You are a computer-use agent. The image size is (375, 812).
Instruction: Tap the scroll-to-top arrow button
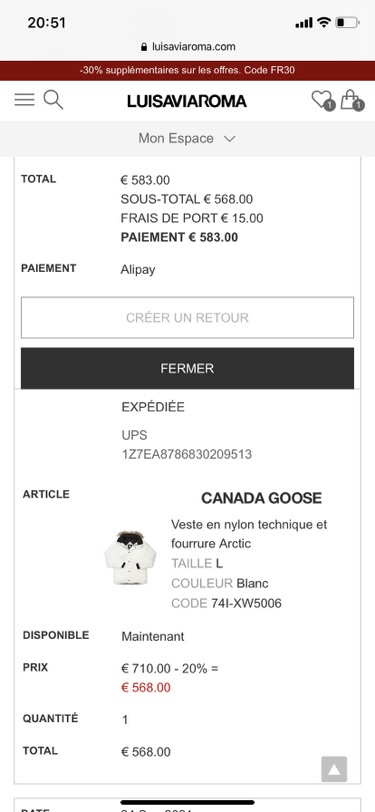(x=334, y=769)
